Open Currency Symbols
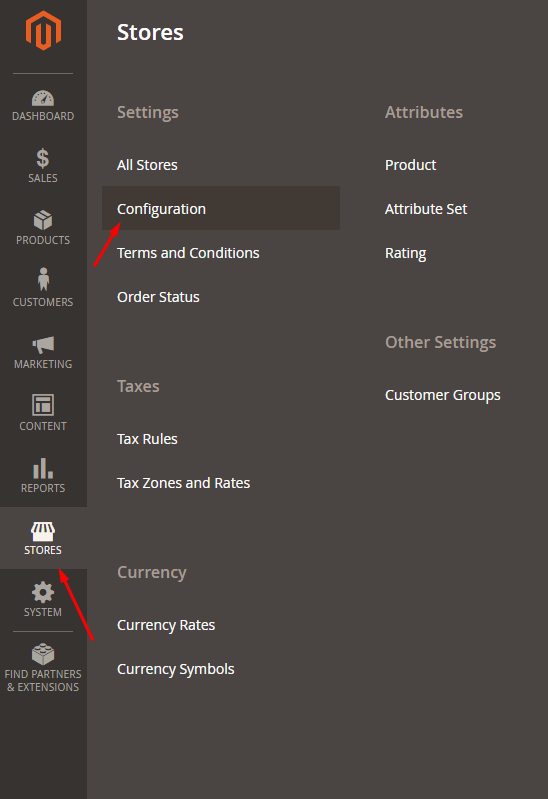548x799 pixels. (176, 669)
